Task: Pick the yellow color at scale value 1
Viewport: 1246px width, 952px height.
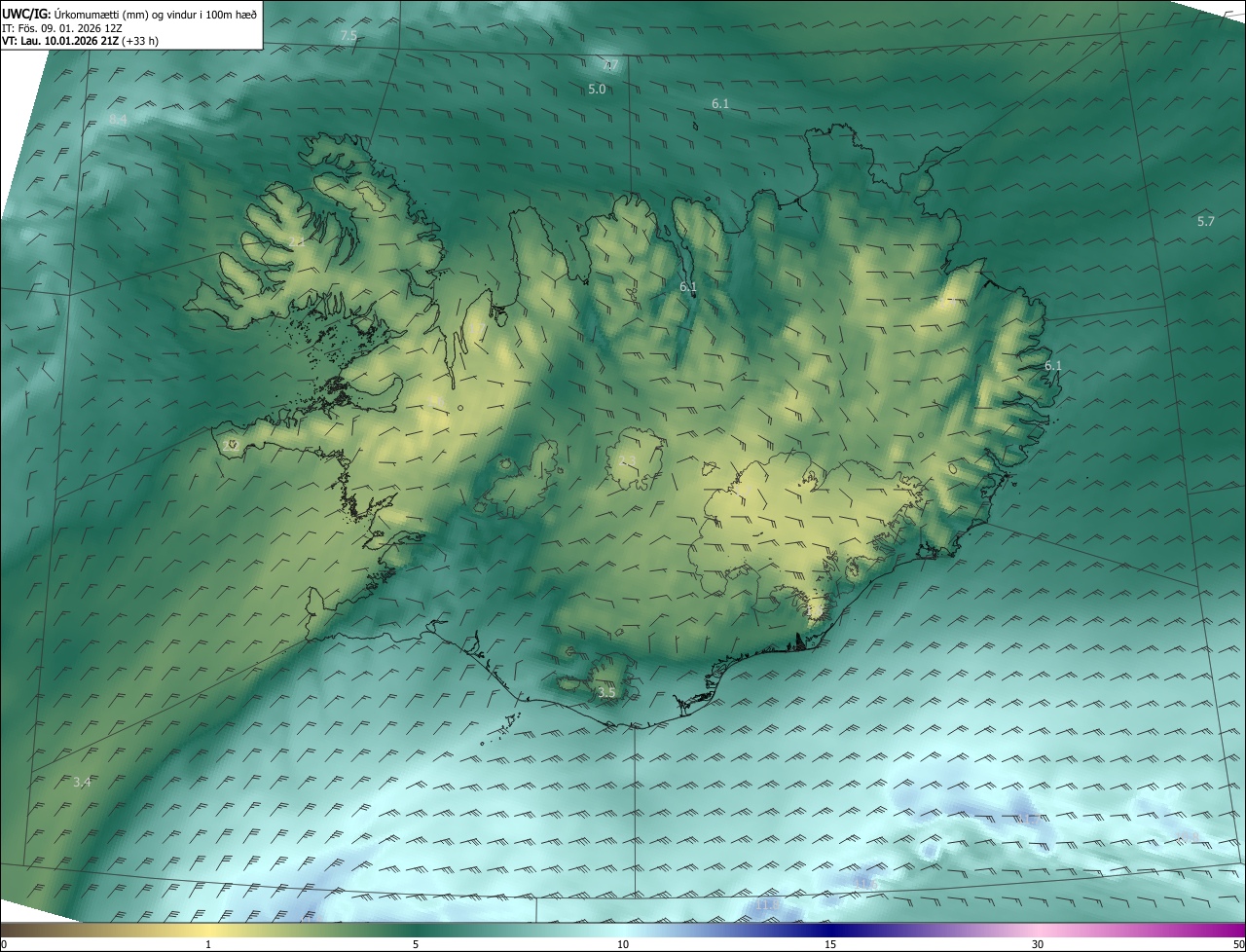Action: (x=208, y=929)
